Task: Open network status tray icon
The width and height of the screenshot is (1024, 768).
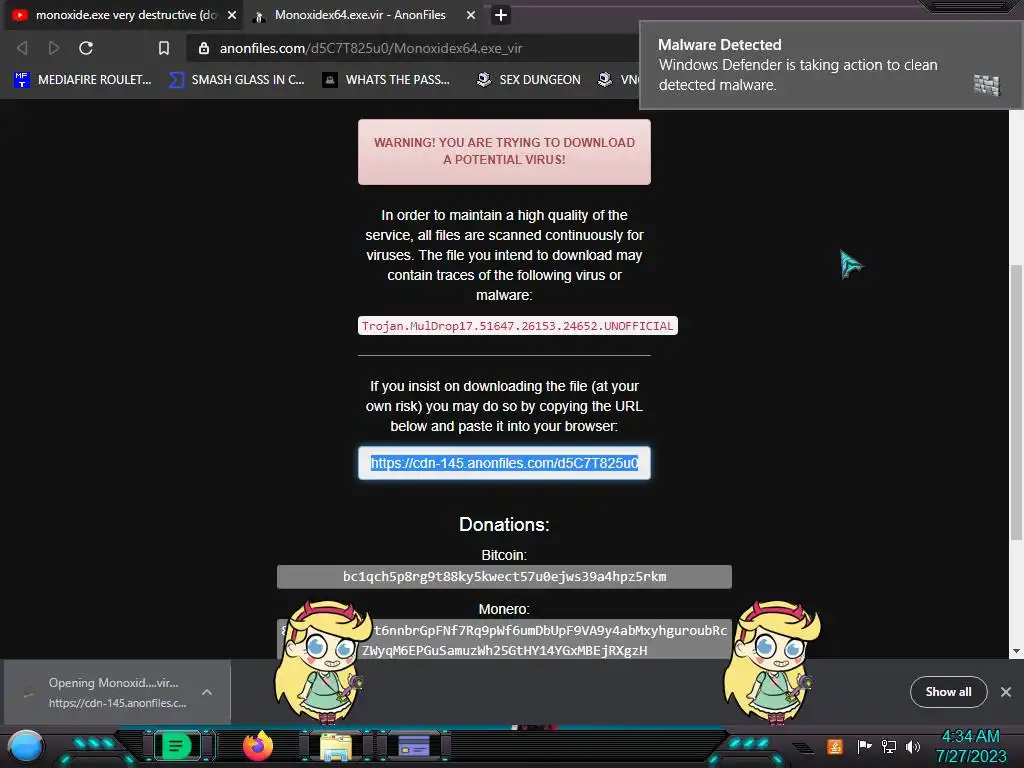Action: pyautogui.click(x=889, y=746)
